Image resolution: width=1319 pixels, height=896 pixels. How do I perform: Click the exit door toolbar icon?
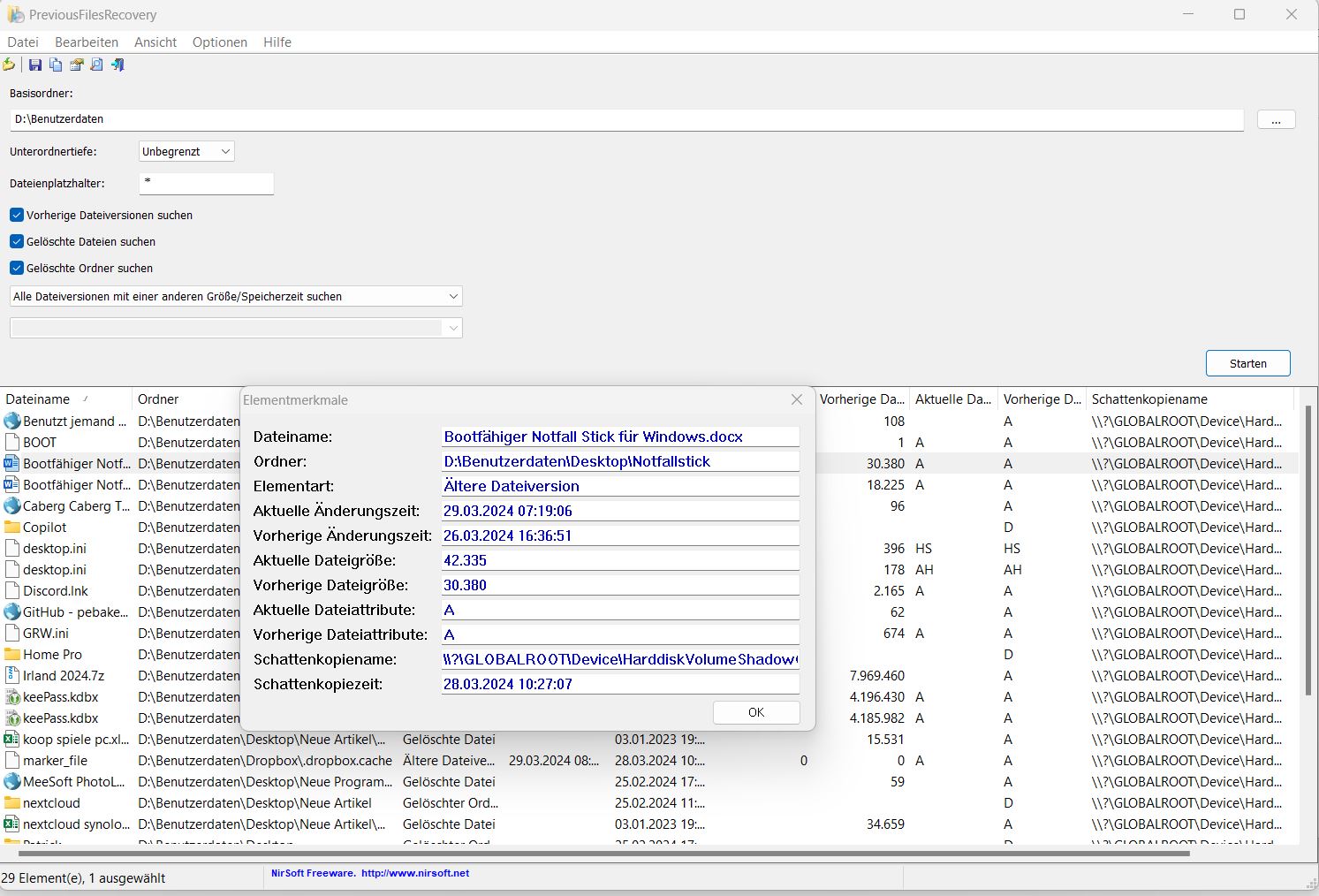(117, 65)
